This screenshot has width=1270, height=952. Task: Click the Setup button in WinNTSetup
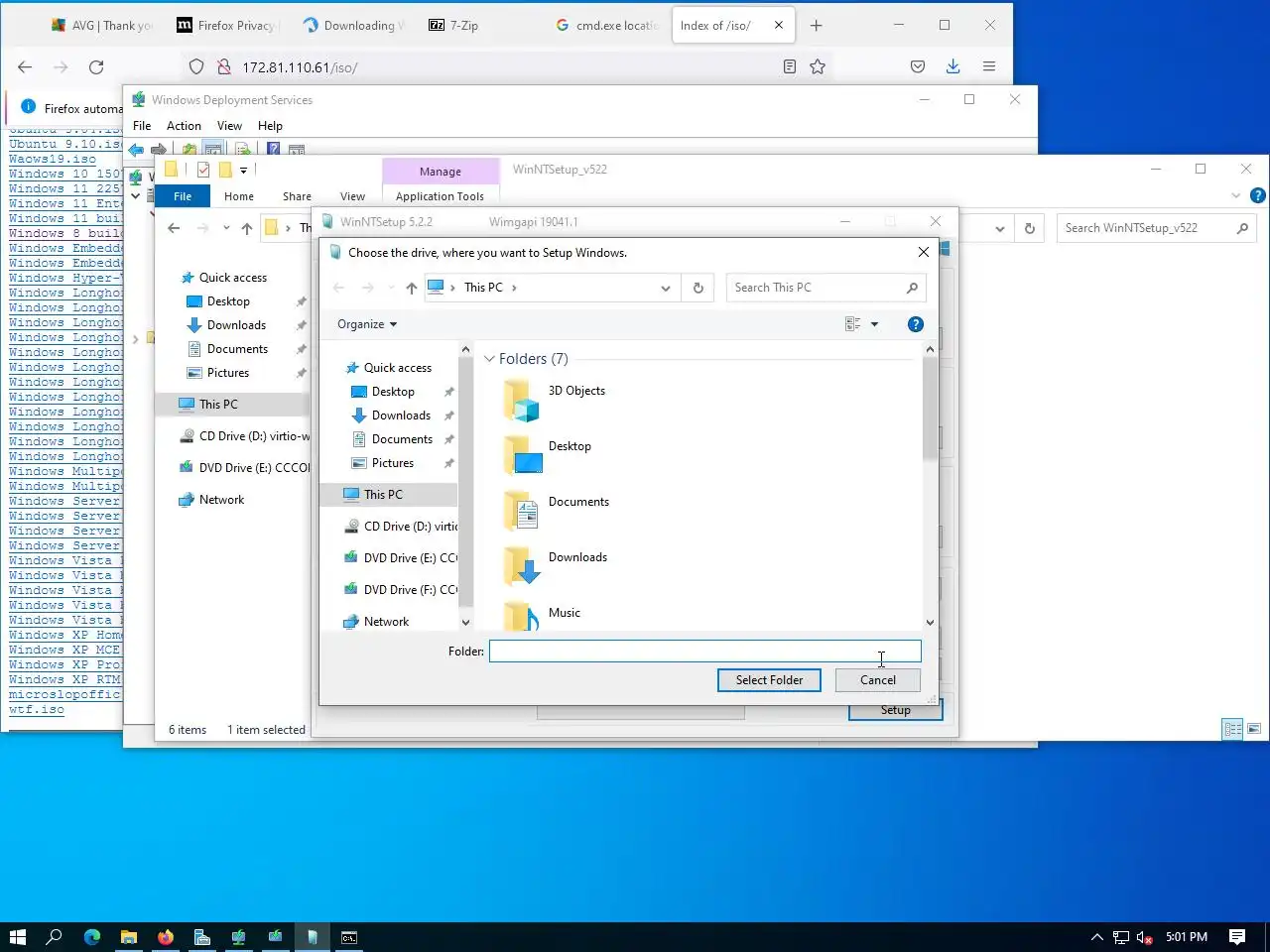tap(895, 710)
